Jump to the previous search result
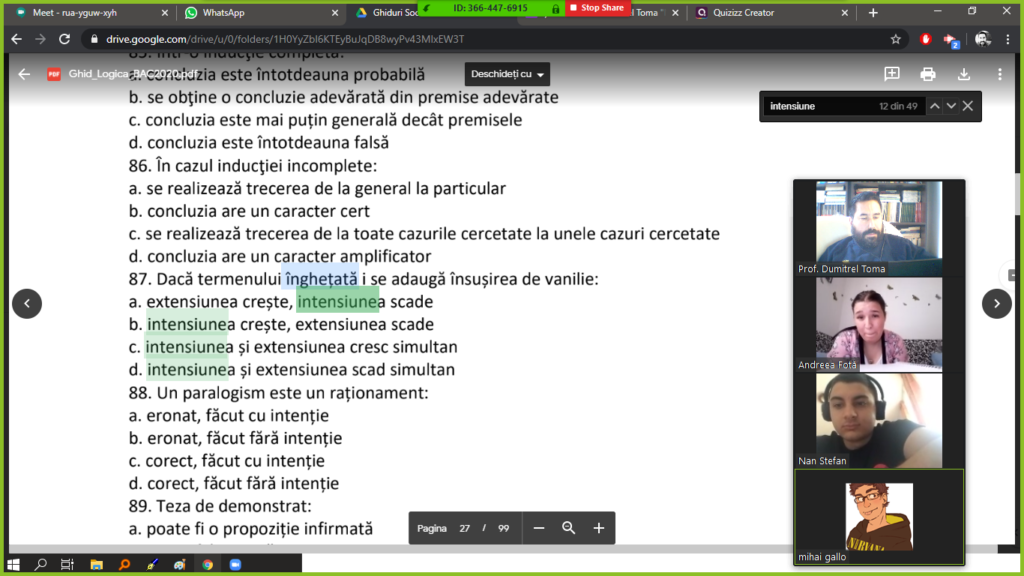The width and height of the screenshot is (1024, 576). 934,106
